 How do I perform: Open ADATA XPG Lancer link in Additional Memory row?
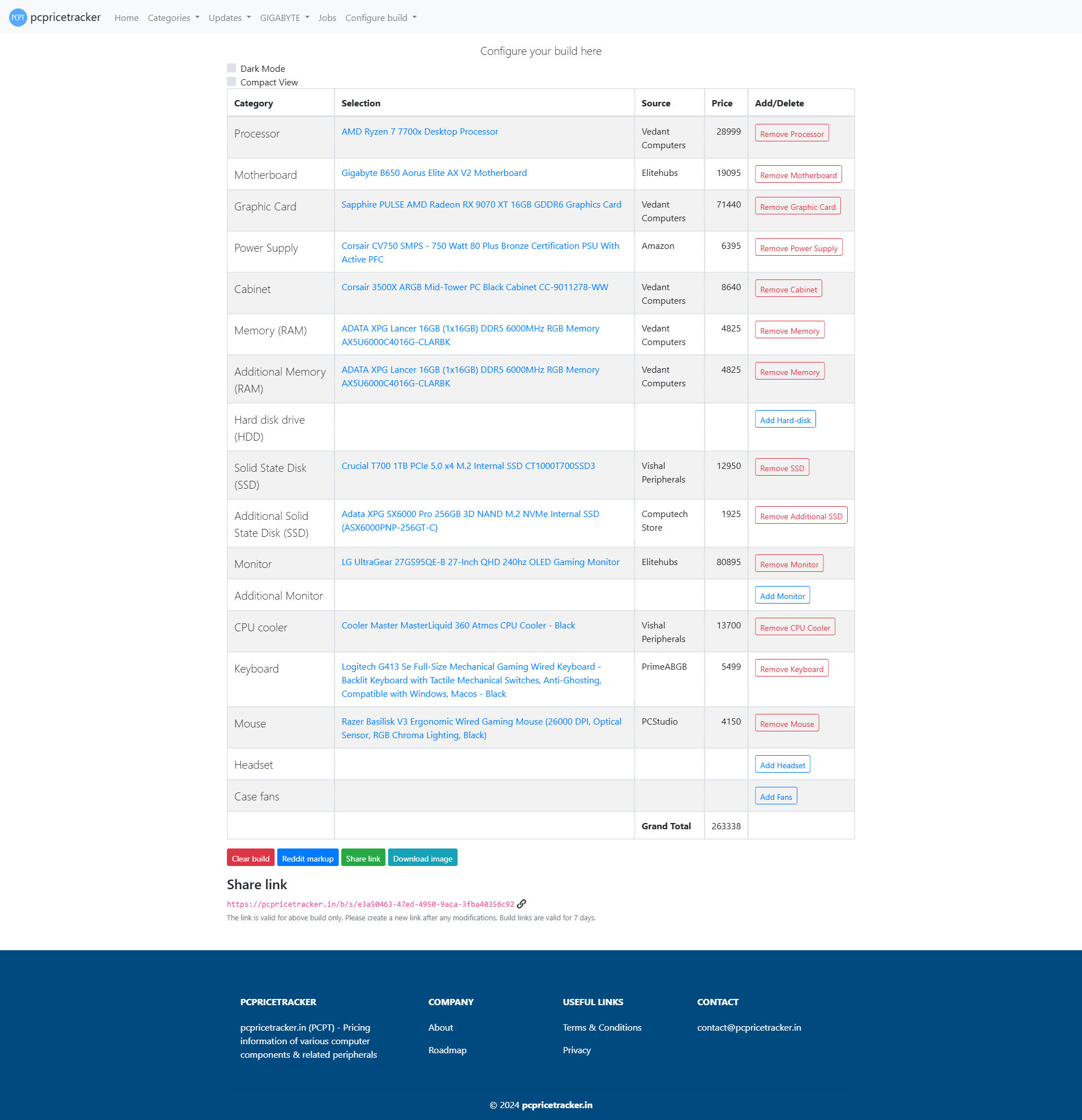pyautogui.click(x=470, y=376)
